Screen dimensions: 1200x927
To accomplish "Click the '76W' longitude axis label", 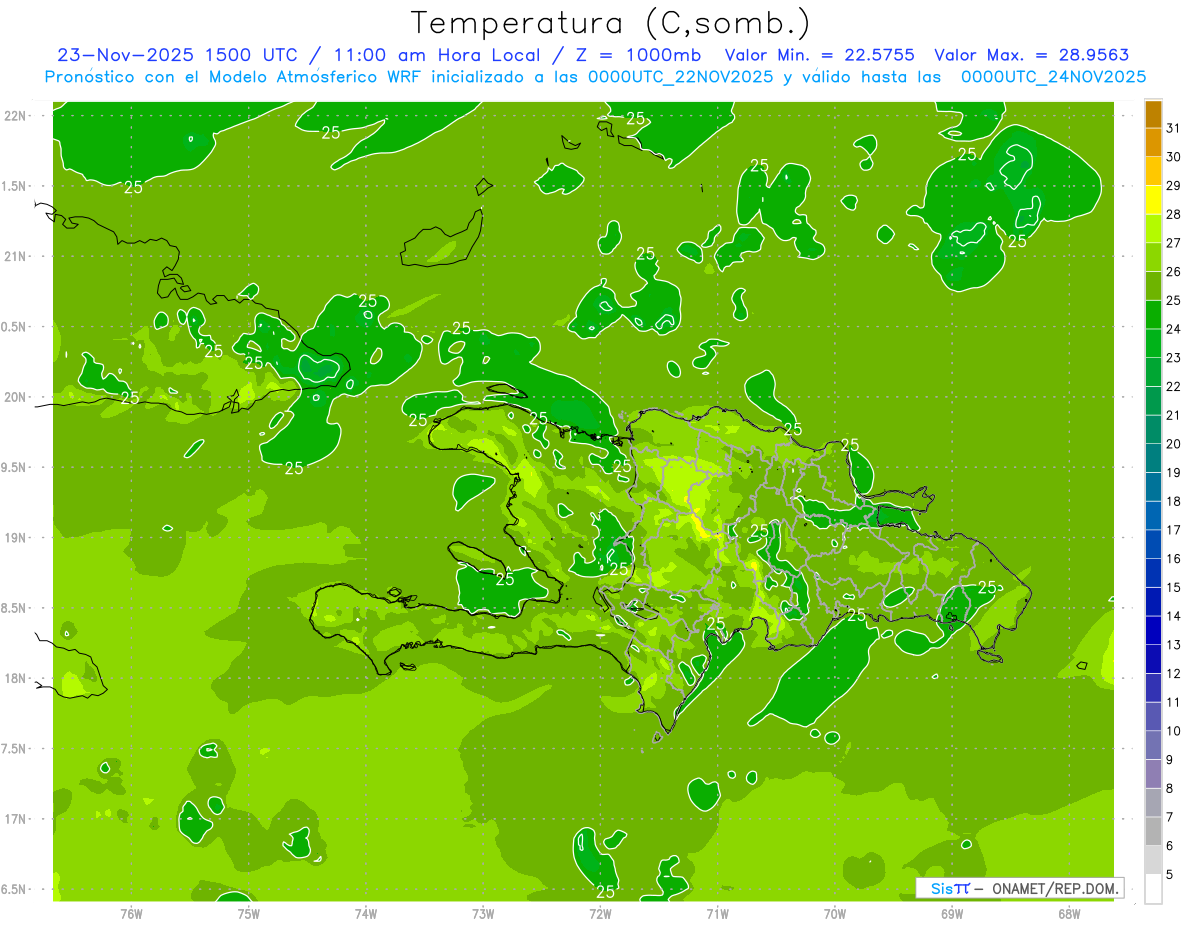I will click(131, 913).
